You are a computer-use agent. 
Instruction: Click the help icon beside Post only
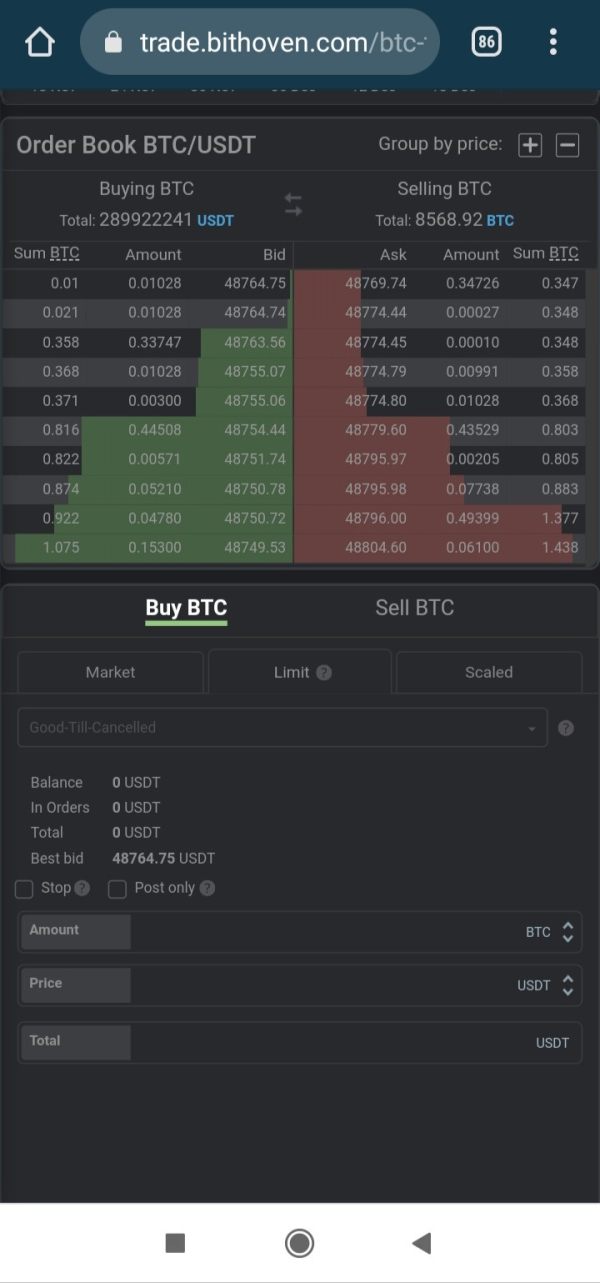[207, 888]
